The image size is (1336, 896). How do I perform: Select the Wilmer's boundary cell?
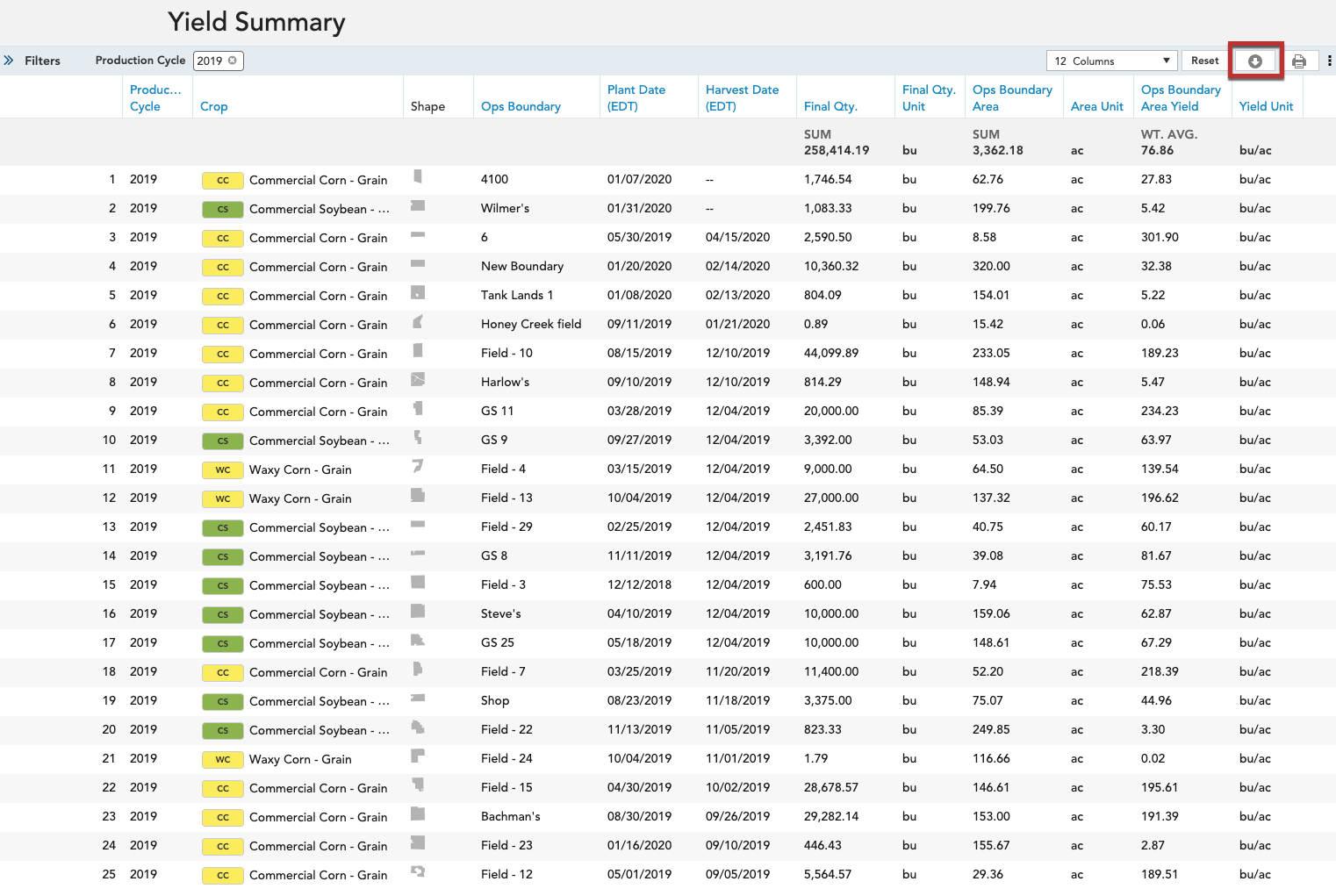(505, 209)
